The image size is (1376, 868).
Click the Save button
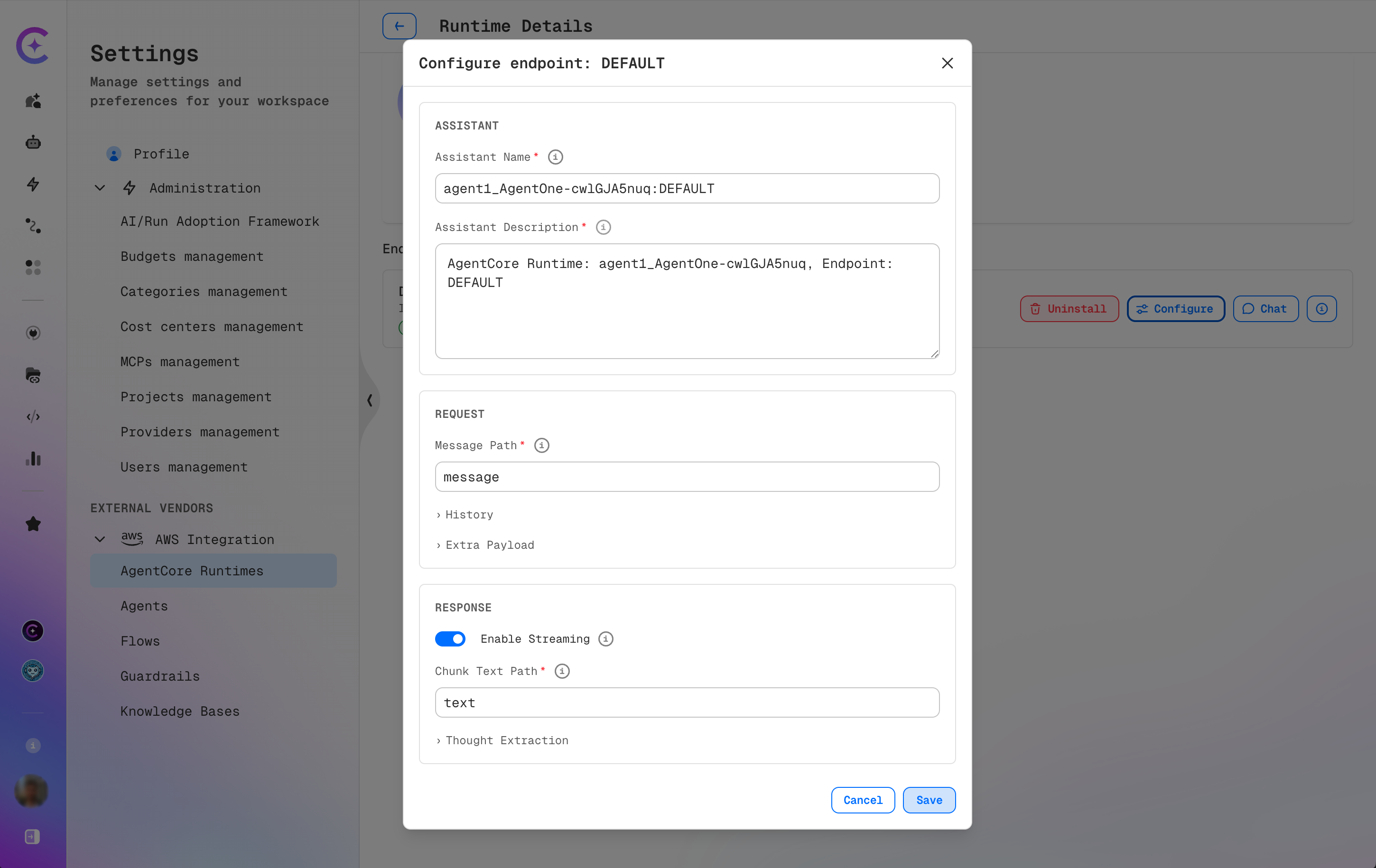(x=929, y=800)
